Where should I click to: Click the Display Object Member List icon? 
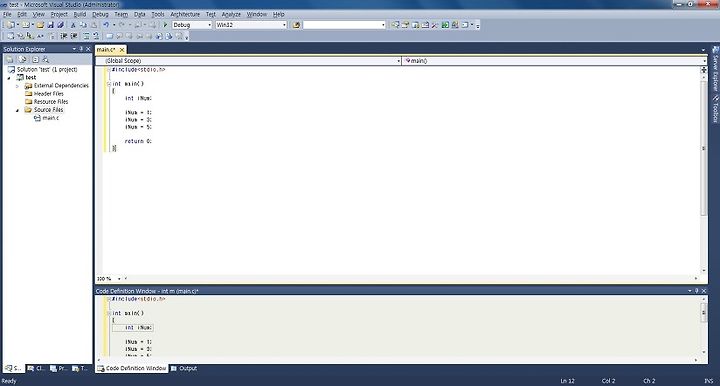coord(10,36)
